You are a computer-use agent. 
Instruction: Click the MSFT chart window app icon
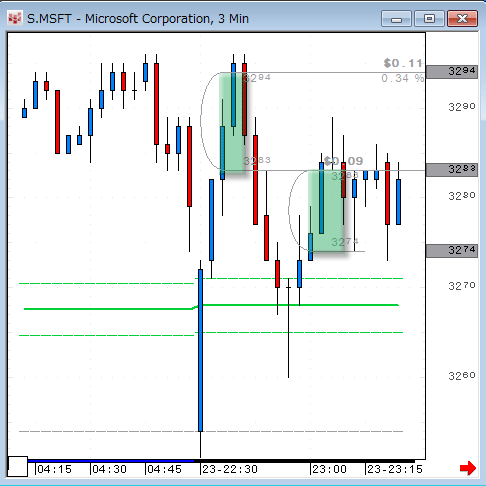coord(15,19)
